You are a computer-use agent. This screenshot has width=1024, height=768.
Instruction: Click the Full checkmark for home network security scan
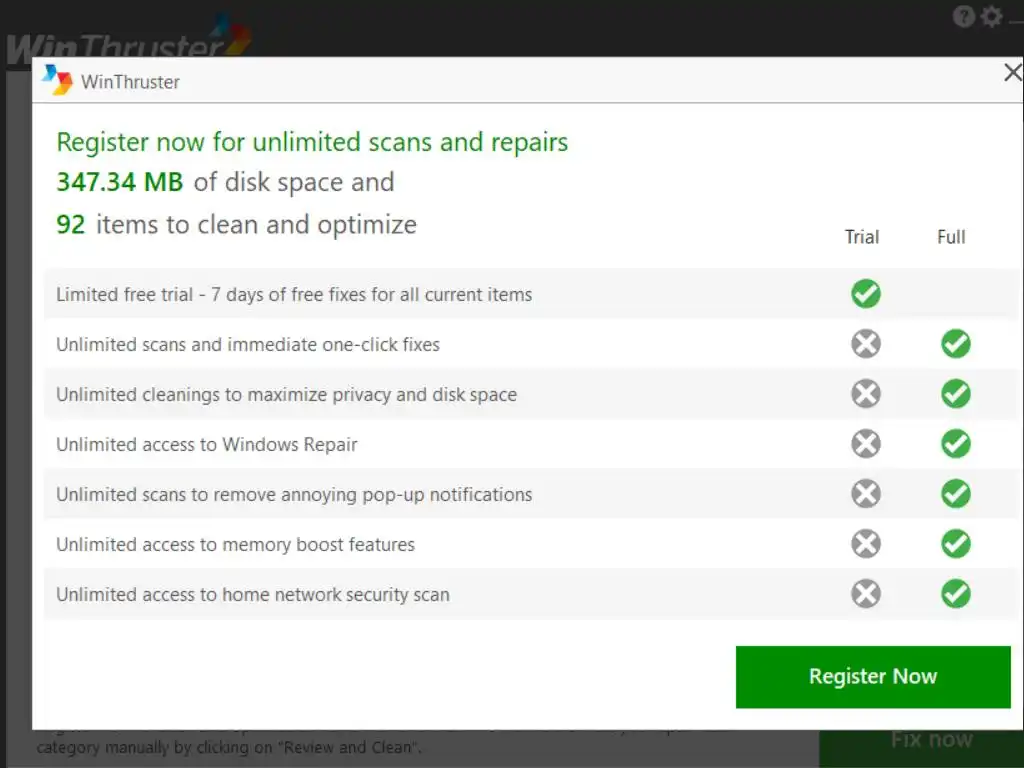[955, 594]
